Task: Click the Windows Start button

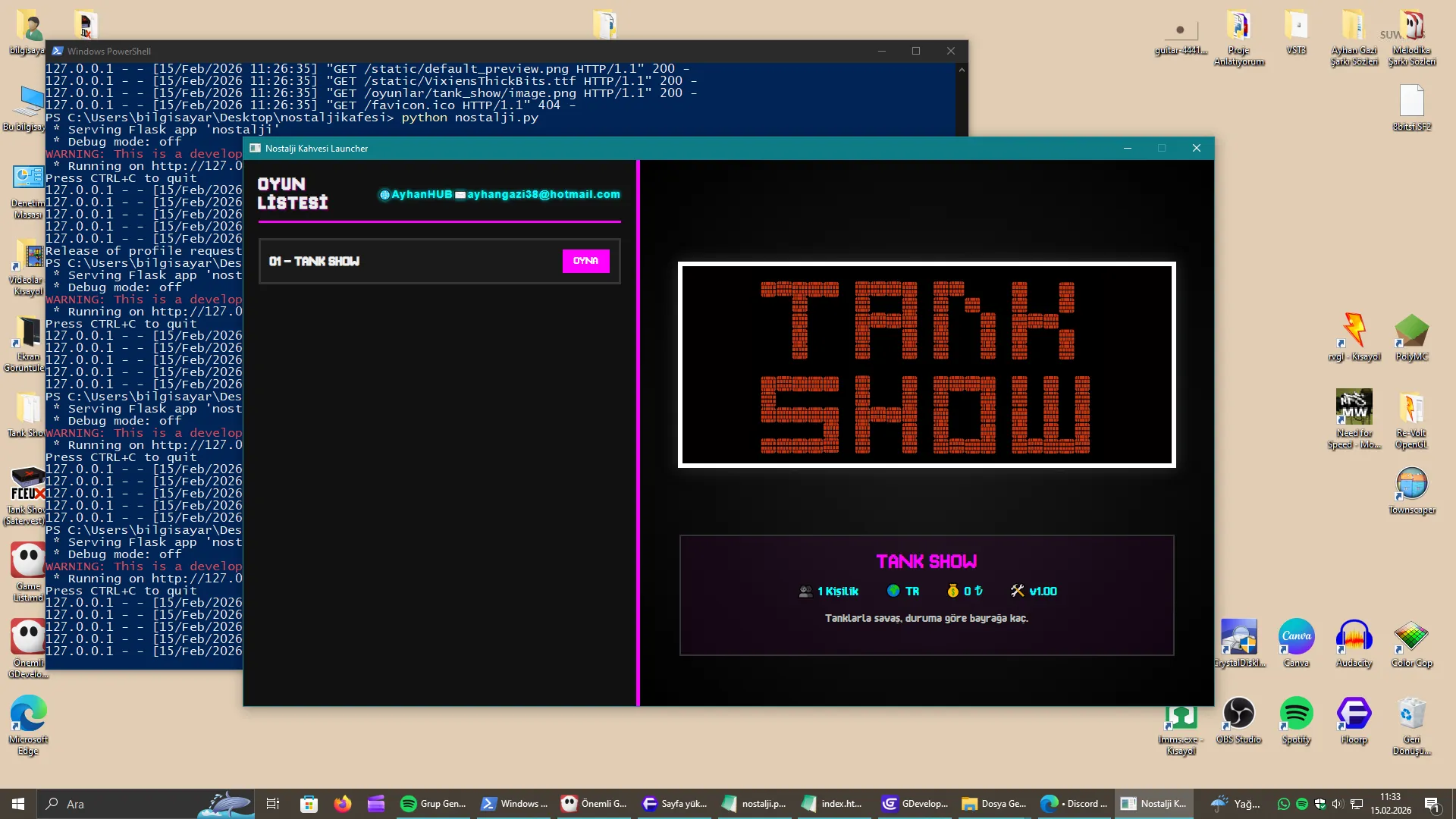Action: tap(18, 804)
